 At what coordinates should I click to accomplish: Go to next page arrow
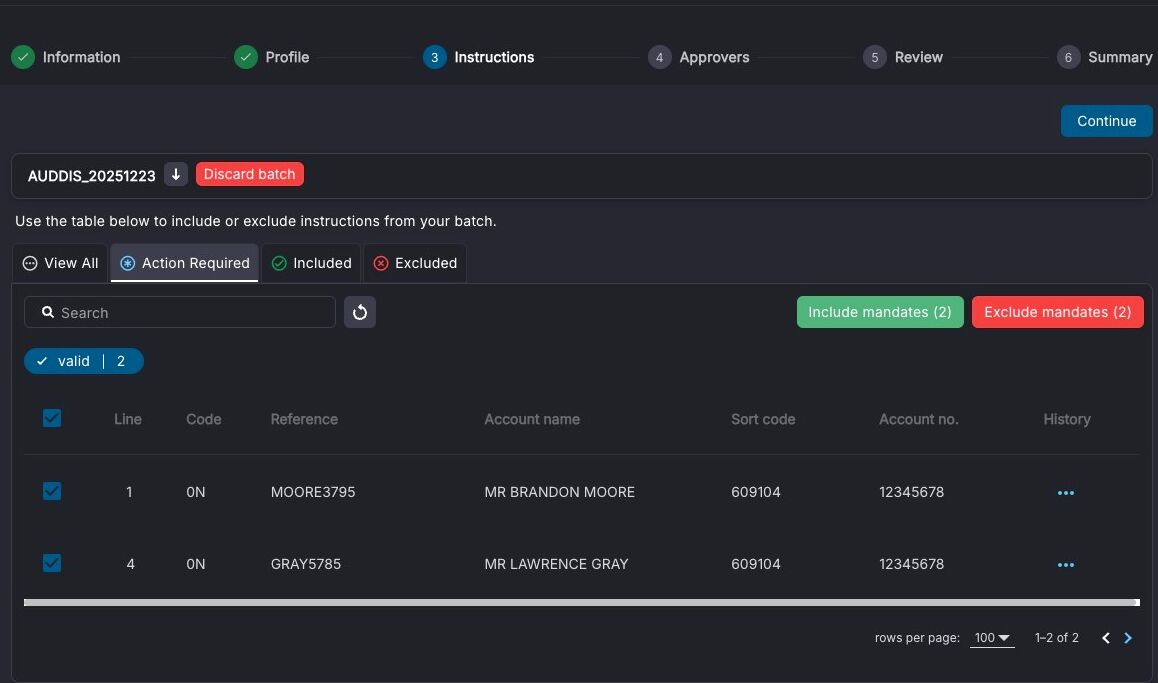click(x=1128, y=638)
